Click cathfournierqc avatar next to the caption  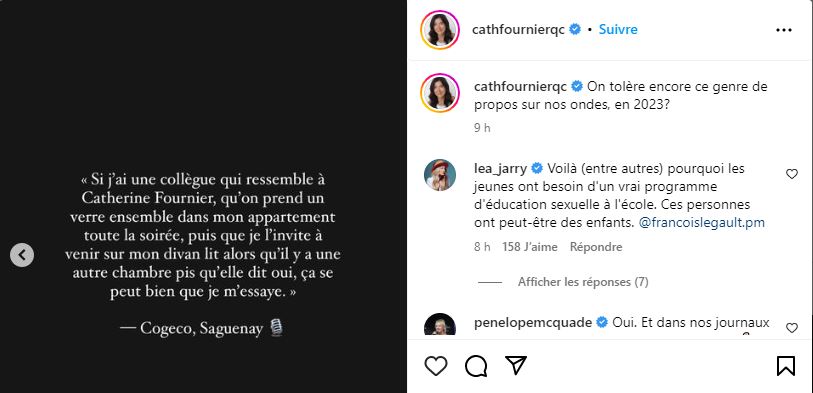441,93
